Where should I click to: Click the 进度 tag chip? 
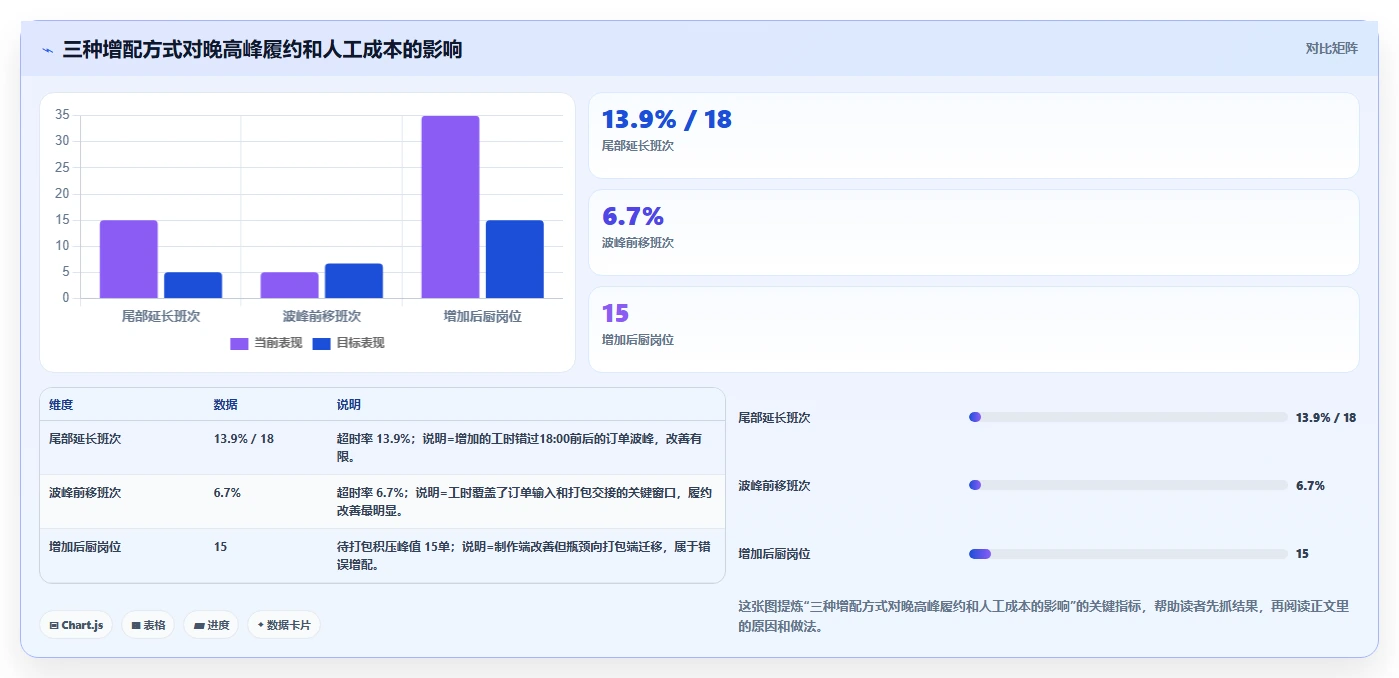(x=211, y=625)
